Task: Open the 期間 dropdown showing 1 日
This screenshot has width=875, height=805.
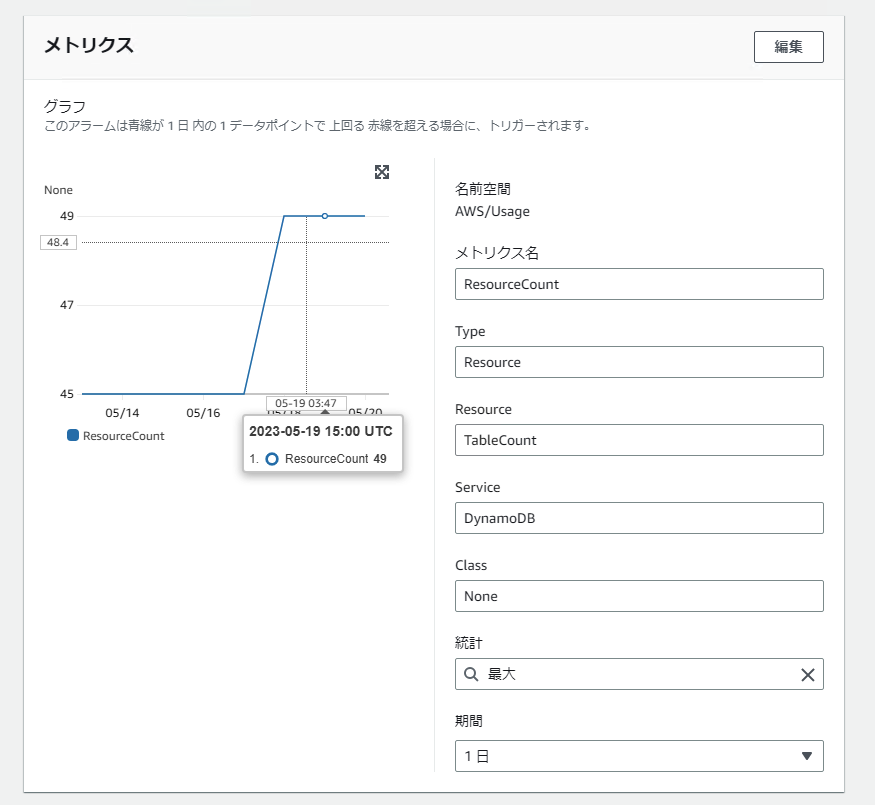Action: click(x=638, y=756)
